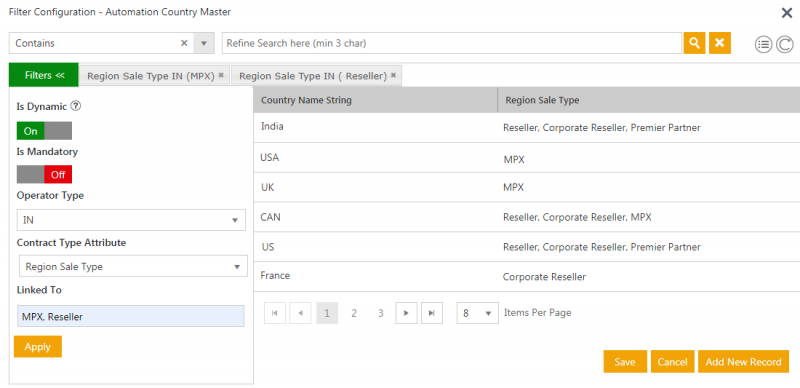Screen dimensions: 800x388
Task: Select the USA row
Action: pyautogui.click(x=527, y=158)
